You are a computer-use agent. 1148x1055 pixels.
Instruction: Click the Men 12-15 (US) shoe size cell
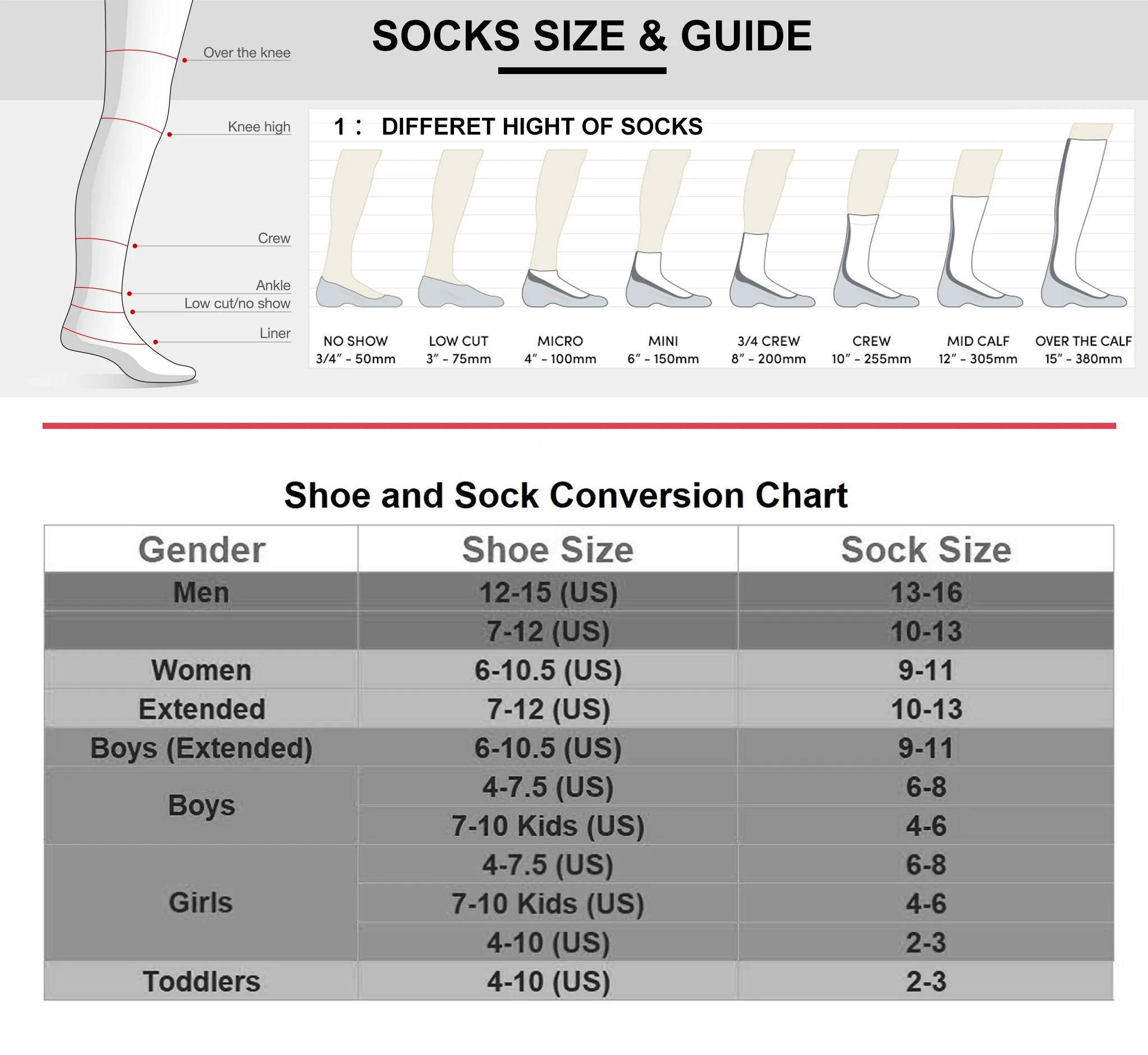pos(547,592)
